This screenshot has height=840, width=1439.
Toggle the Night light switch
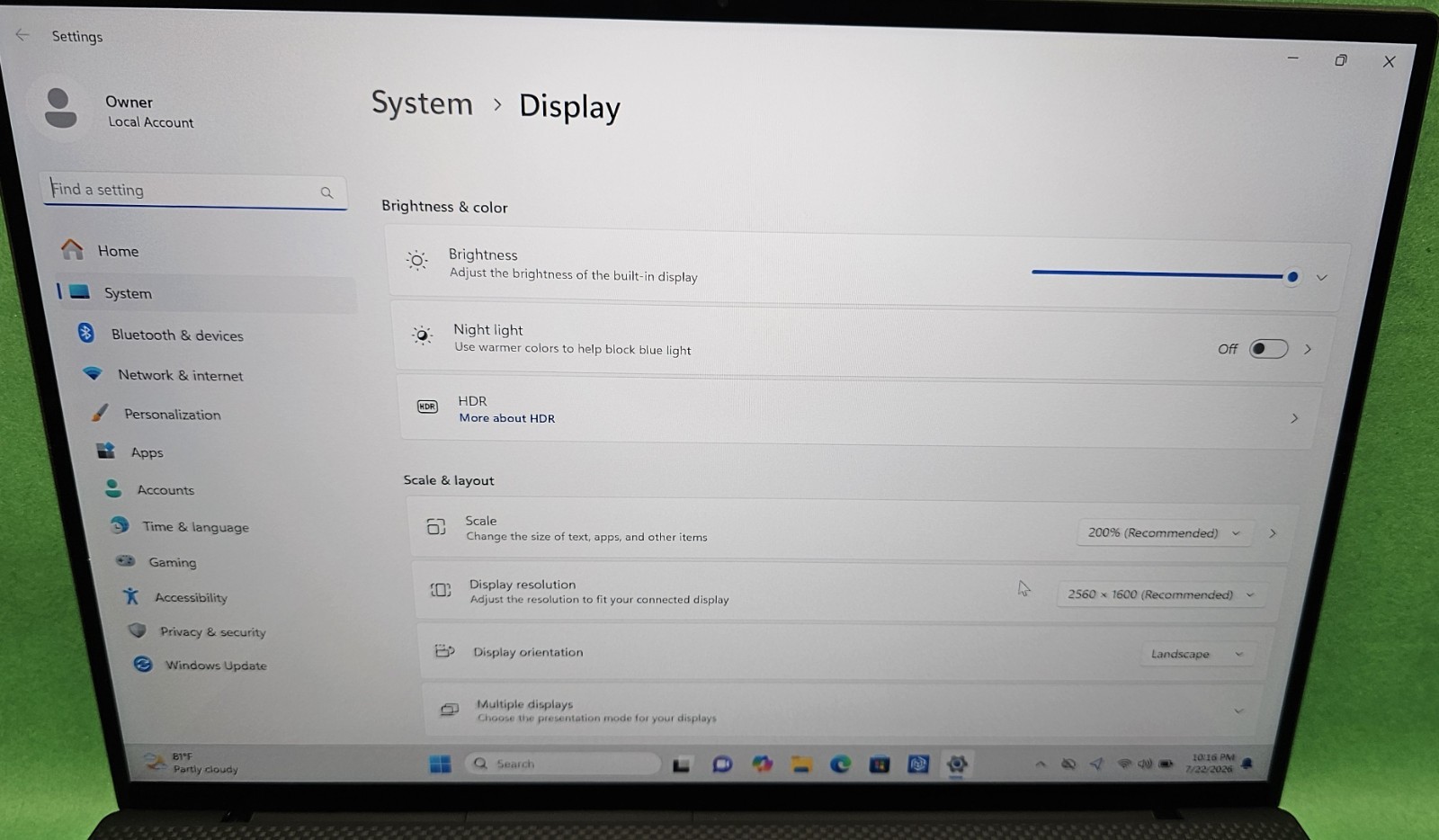coord(1268,349)
